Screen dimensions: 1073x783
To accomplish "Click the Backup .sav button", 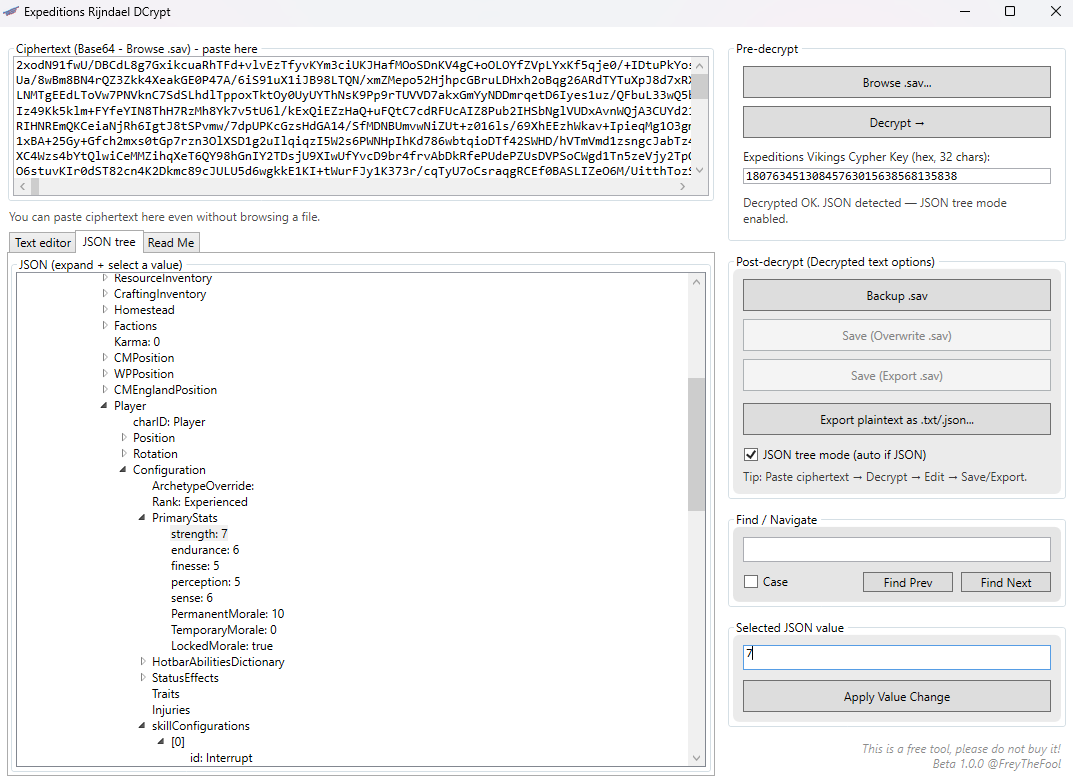I will 896,296.
